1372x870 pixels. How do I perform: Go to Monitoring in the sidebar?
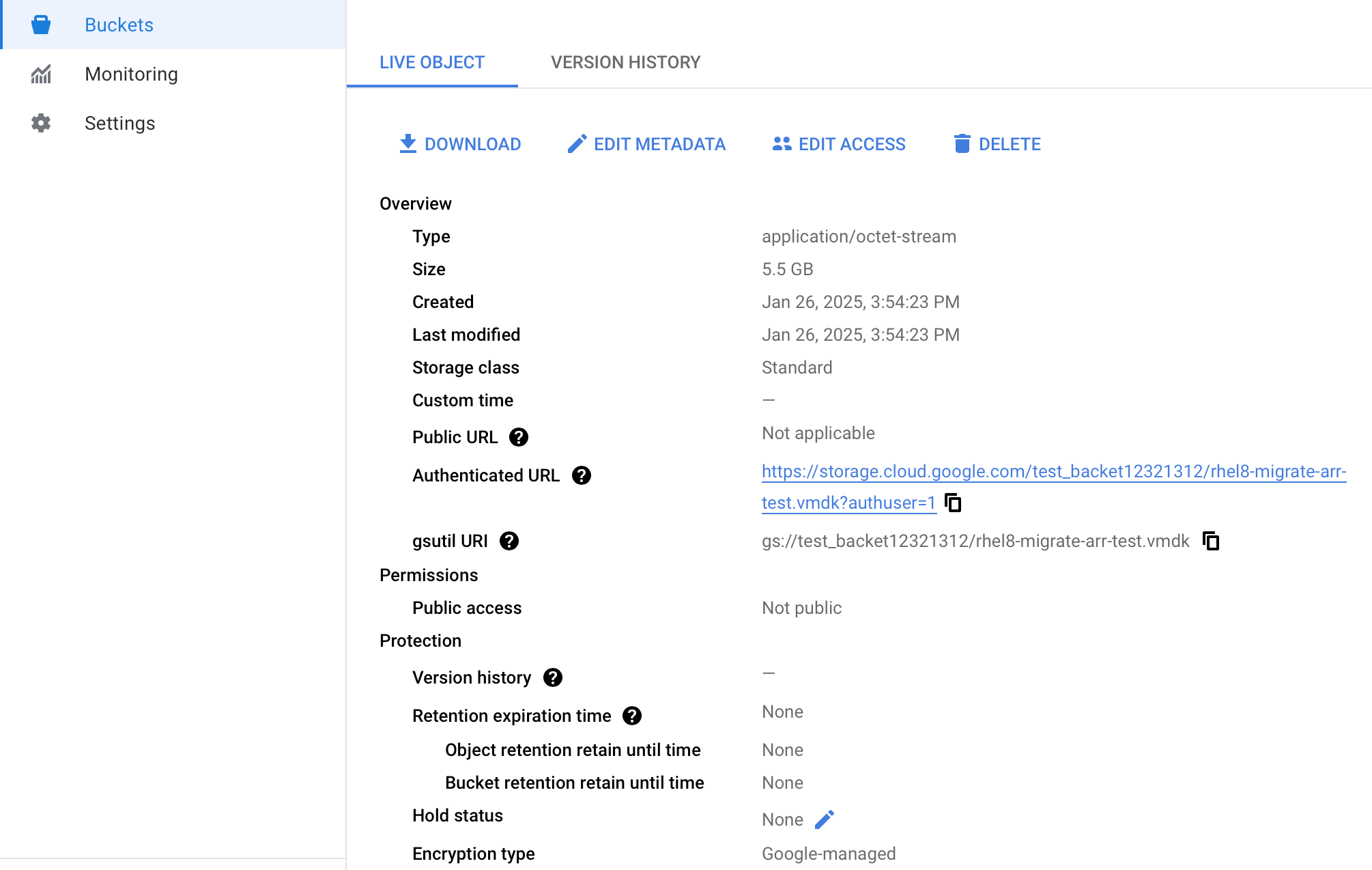(131, 74)
